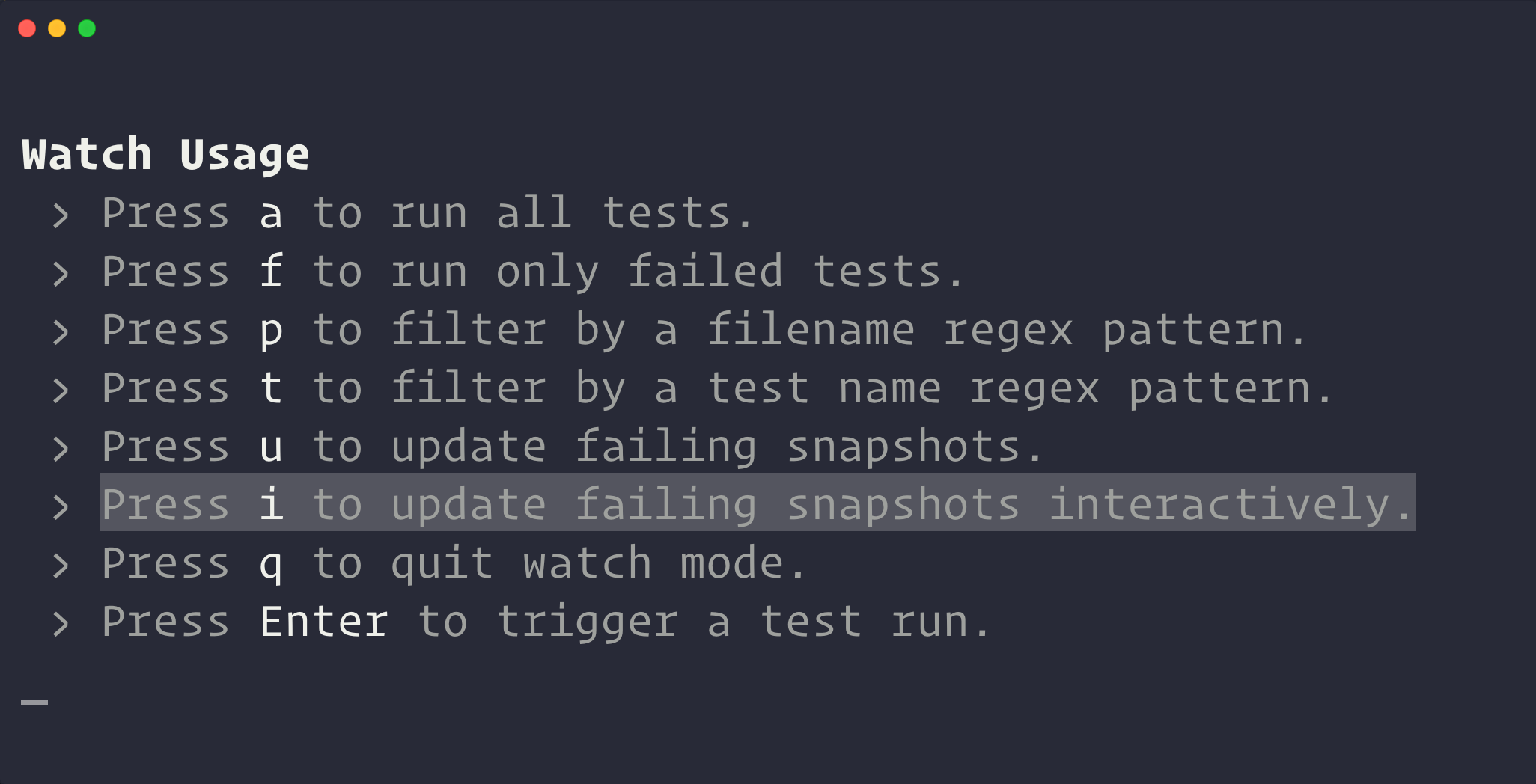Image resolution: width=1536 pixels, height=784 pixels.
Task: Click the Enter key hint text
Action: pos(324,622)
